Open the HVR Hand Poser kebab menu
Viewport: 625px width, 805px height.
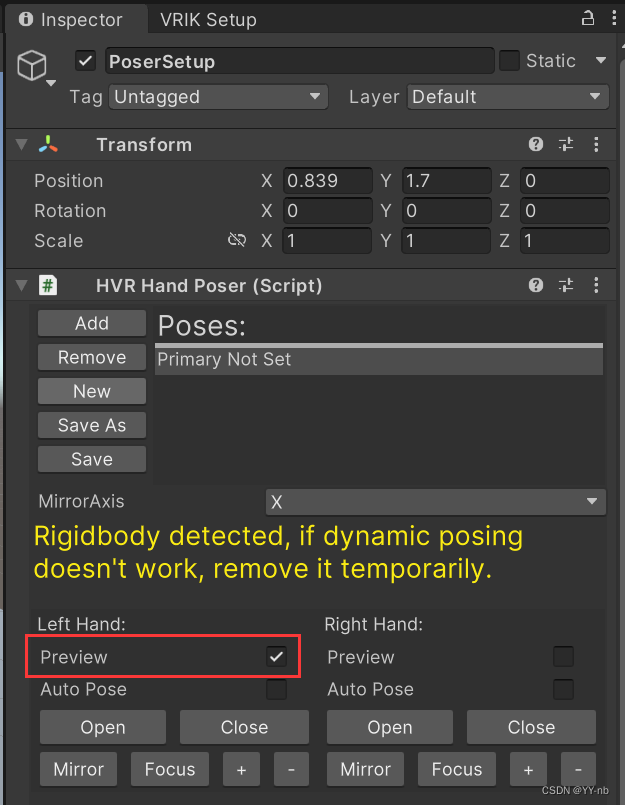click(x=597, y=285)
